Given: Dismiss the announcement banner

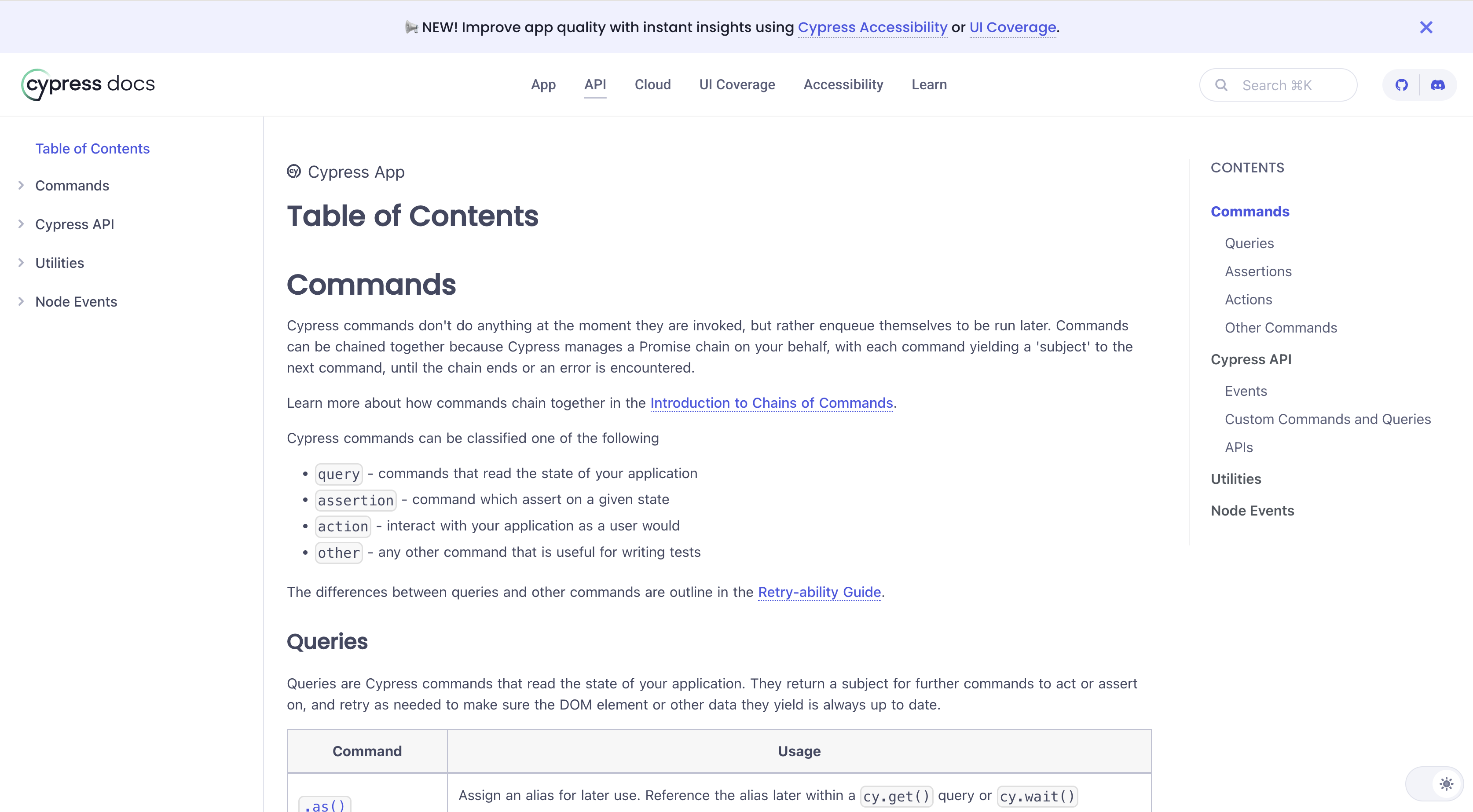Looking at the screenshot, I should coord(1426,27).
